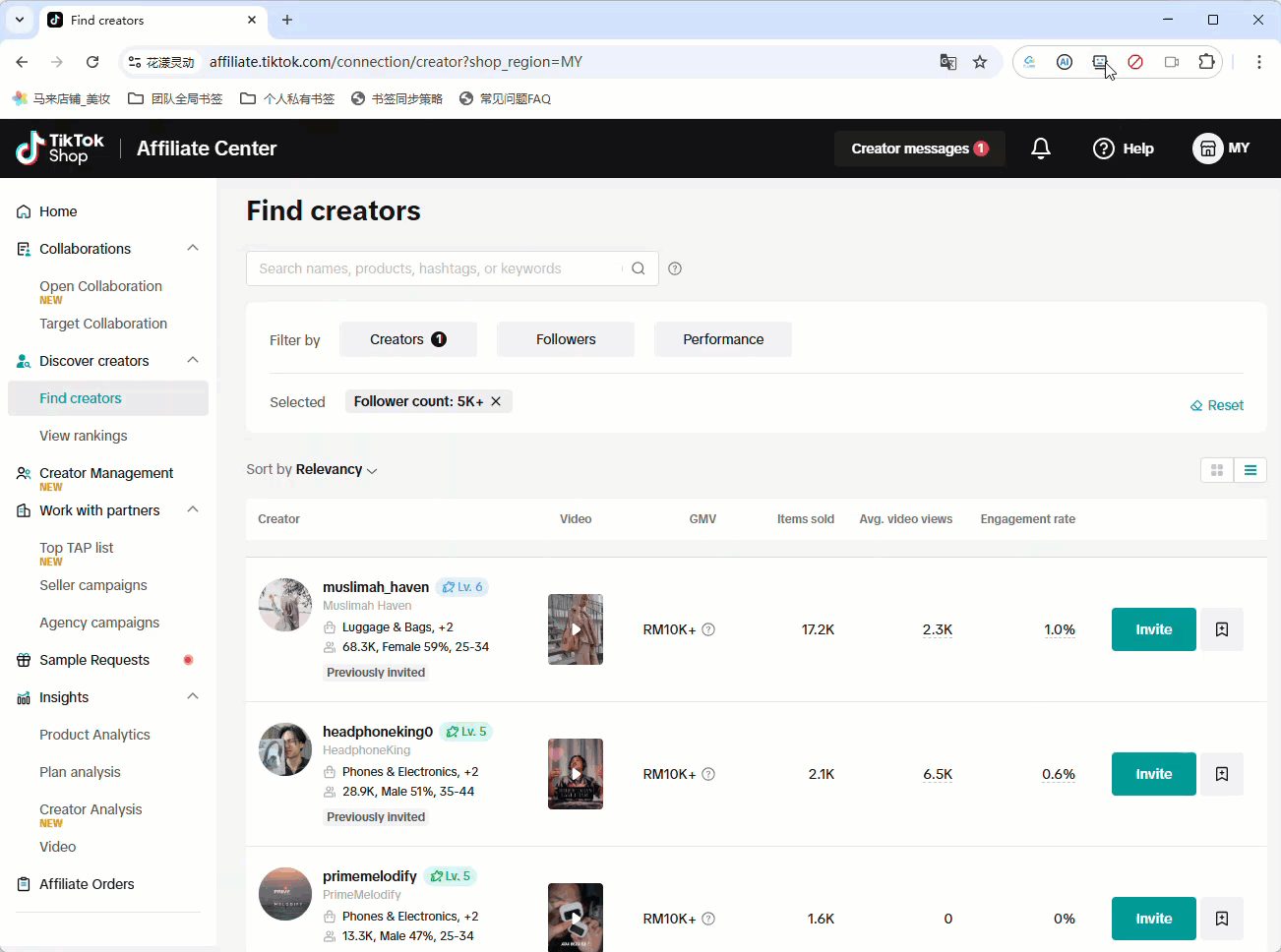This screenshot has width=1281, height=952.
Task: Click the AI extension icon
Action: 1065,62
